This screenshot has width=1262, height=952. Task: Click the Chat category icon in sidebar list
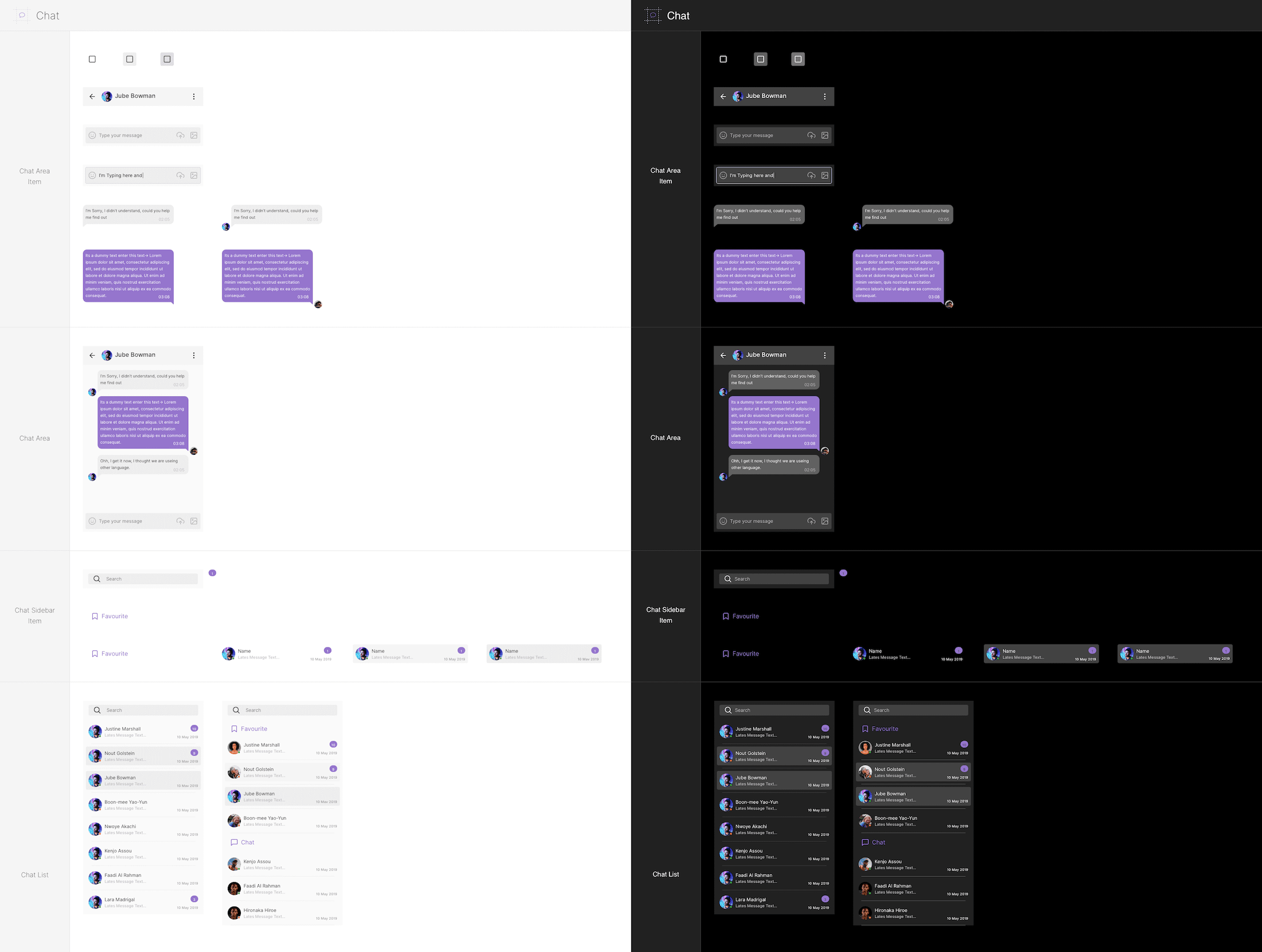(234, 841)
